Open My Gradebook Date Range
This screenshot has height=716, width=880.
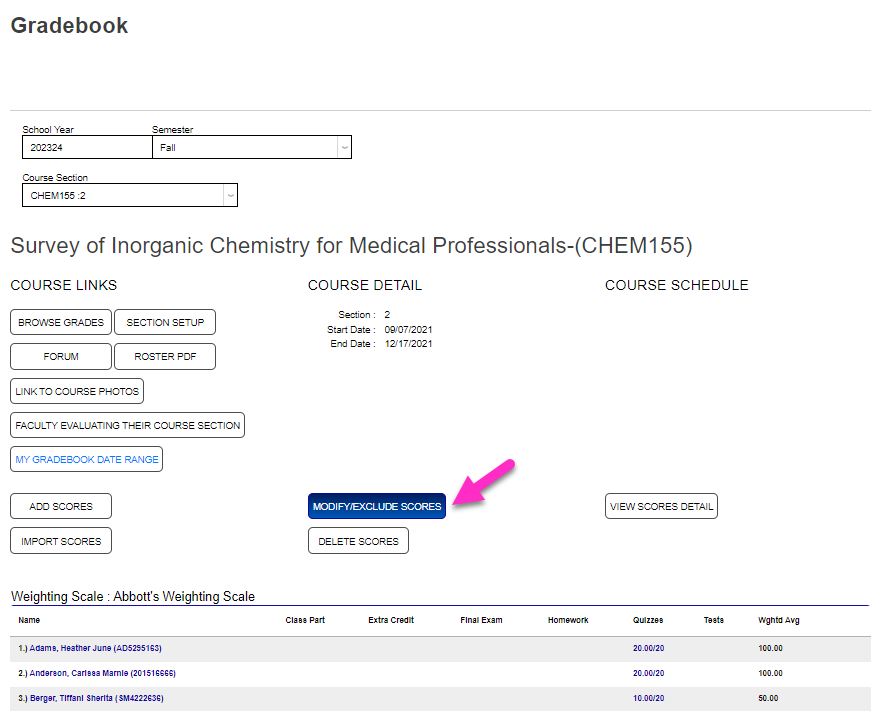tap(85, 459)
